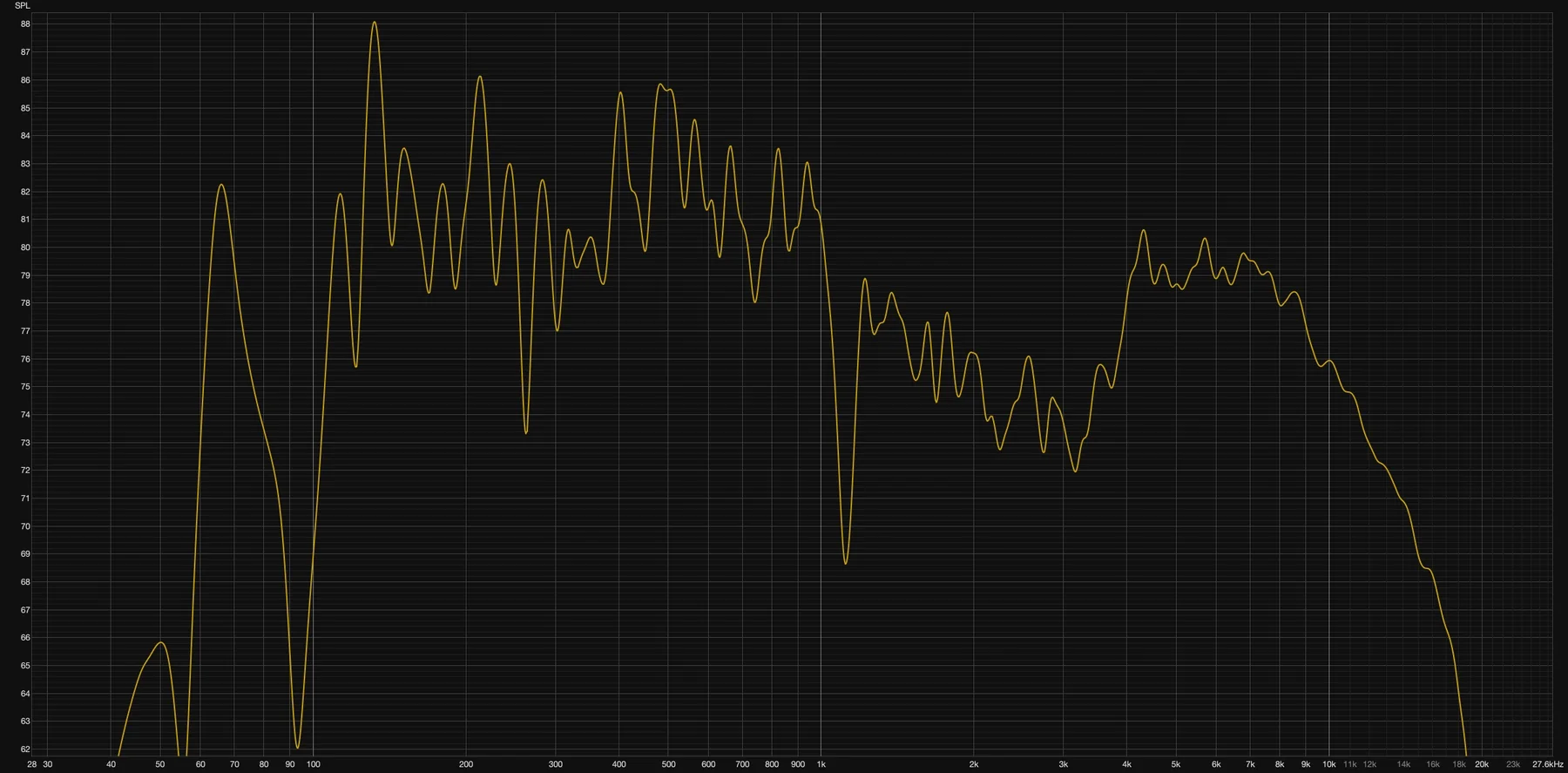Select the 10k frequency axis label
This screenshot has width=1568, height=773.
click(1329, 764)
